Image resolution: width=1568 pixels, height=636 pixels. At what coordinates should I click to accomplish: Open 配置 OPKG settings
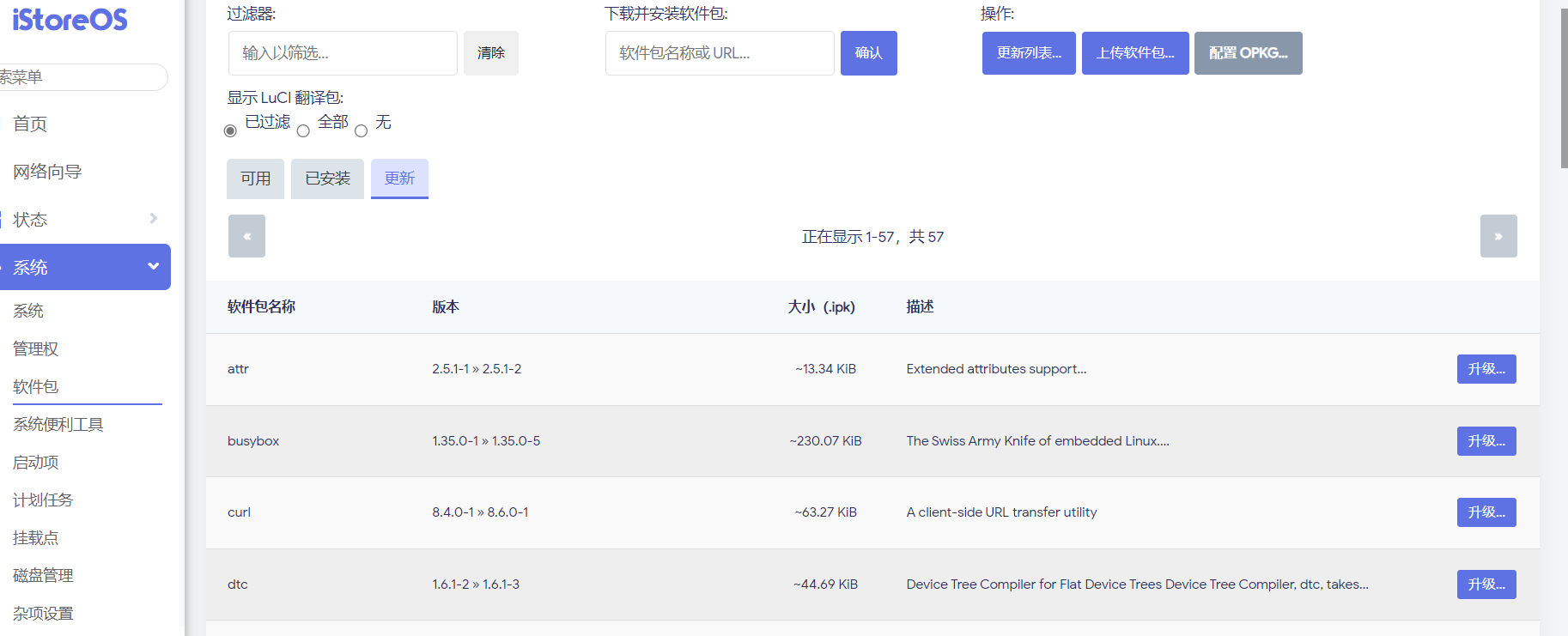tap(1248, 53)
